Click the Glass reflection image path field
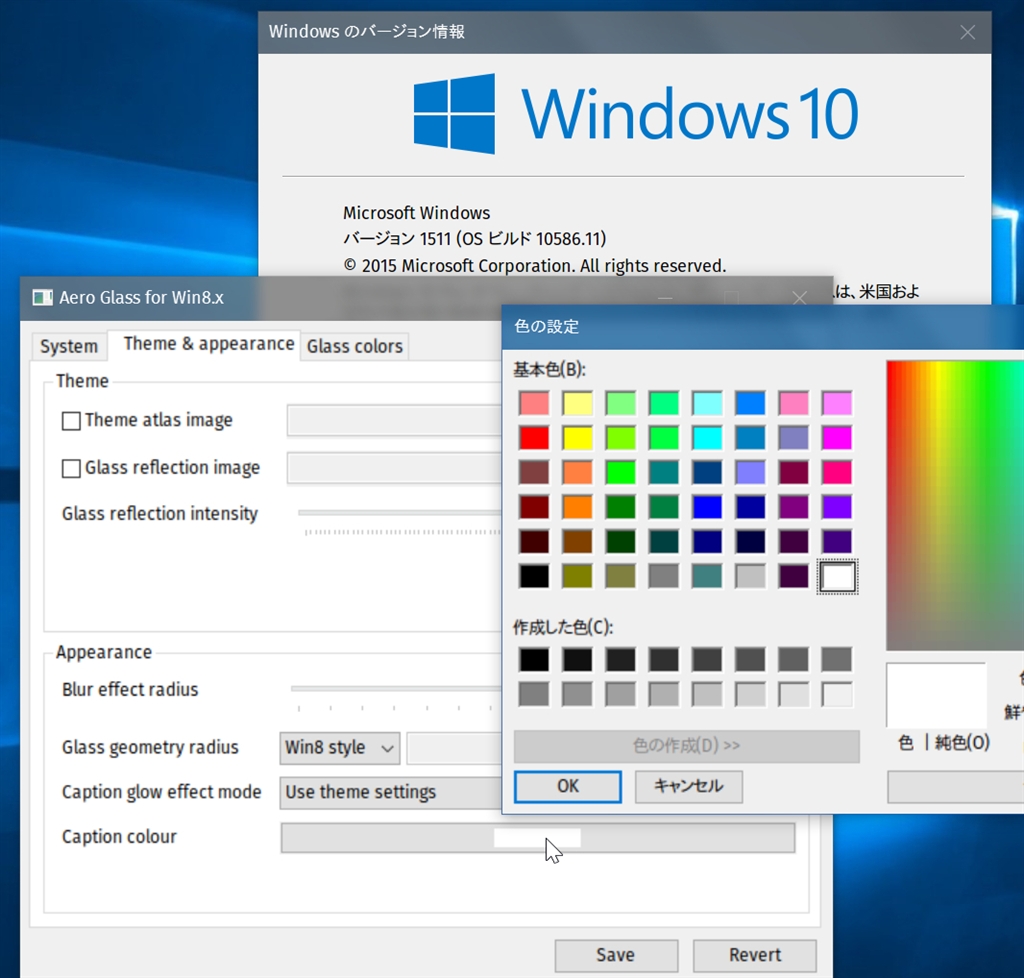Screen dimensions: 1024x978 pyautogui.click(x=394, y=469)
